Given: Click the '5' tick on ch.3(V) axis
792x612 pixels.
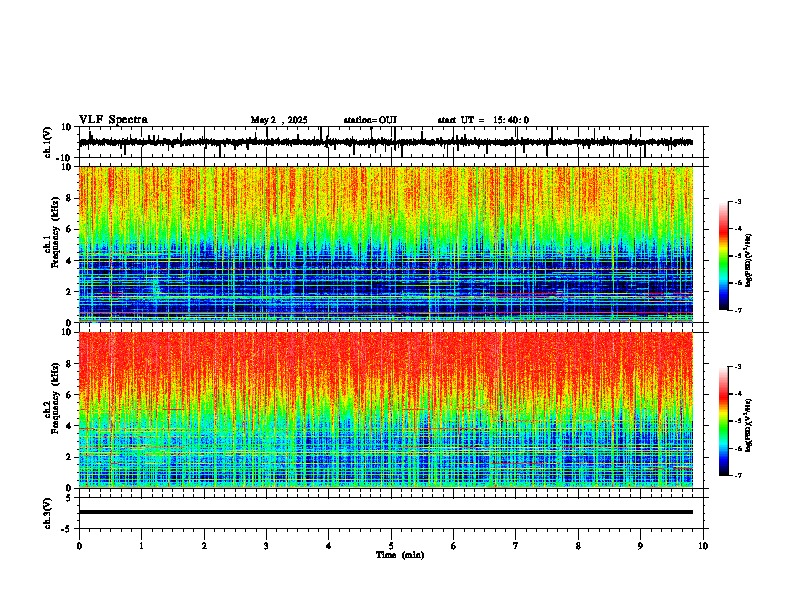Looking at the screenshot, I should pos(69,498).
